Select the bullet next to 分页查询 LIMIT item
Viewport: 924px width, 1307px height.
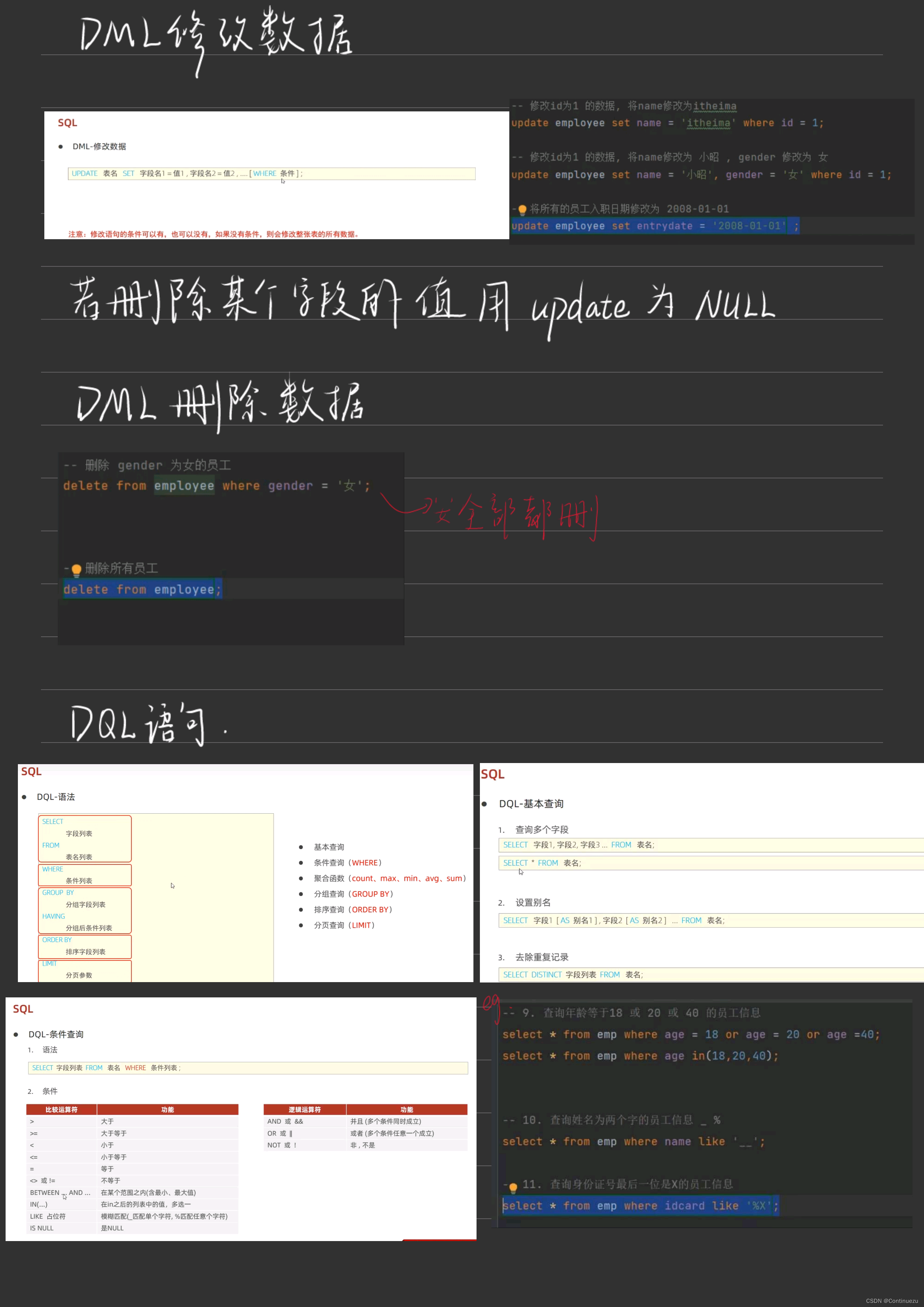[301, 925]
